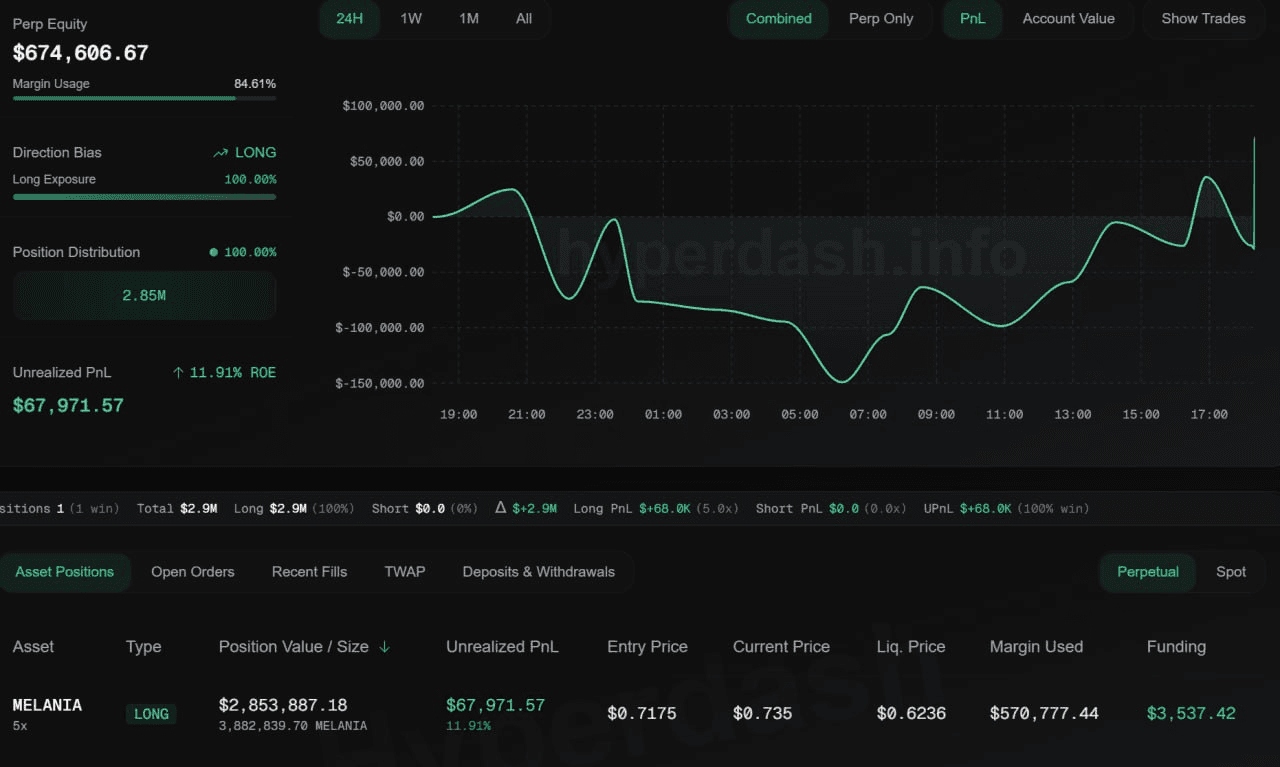1280x767 pixels.
Task: Click the Asset column header
Action: pos(33,647)
